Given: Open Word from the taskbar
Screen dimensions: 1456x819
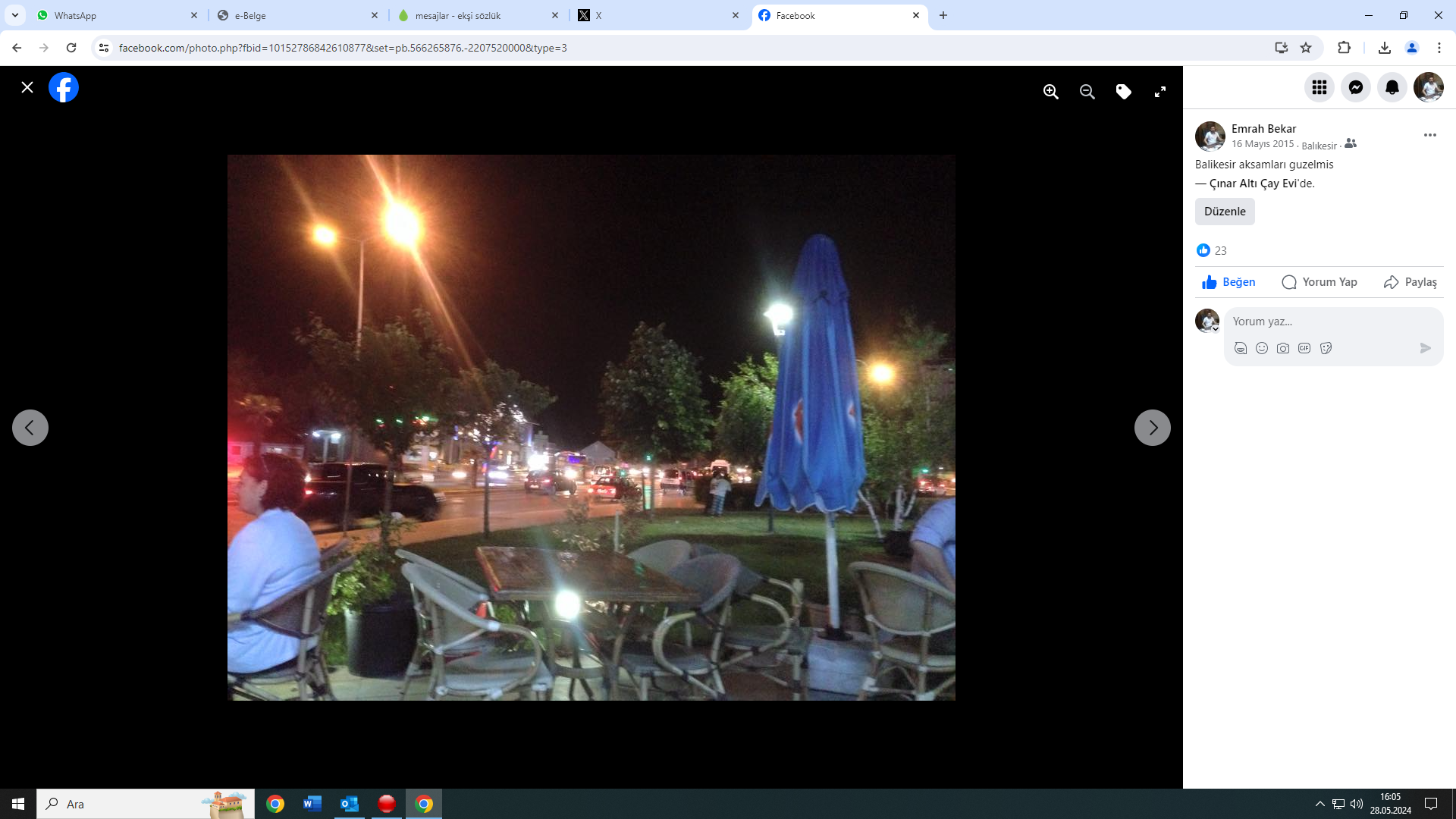Looking at the screenshot, I should coord(312,804).
